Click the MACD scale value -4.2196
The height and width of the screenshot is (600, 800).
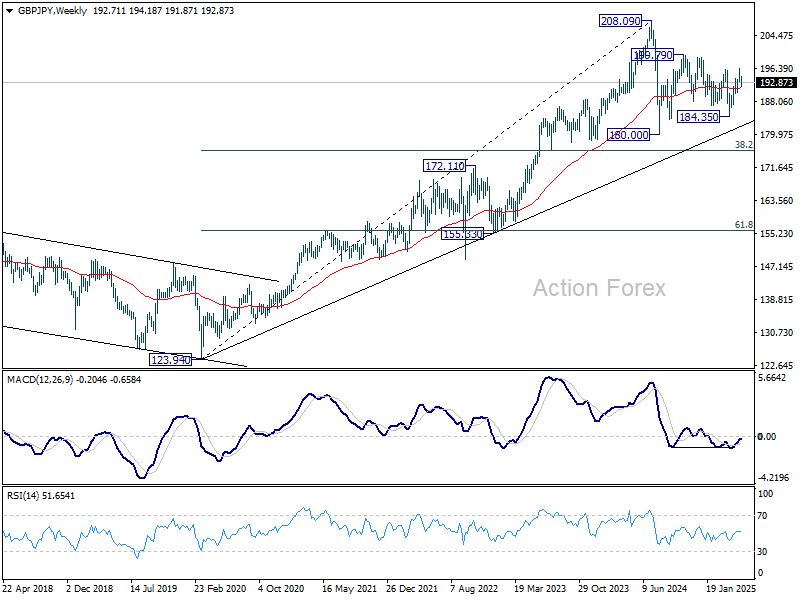[x=774, y=478]
